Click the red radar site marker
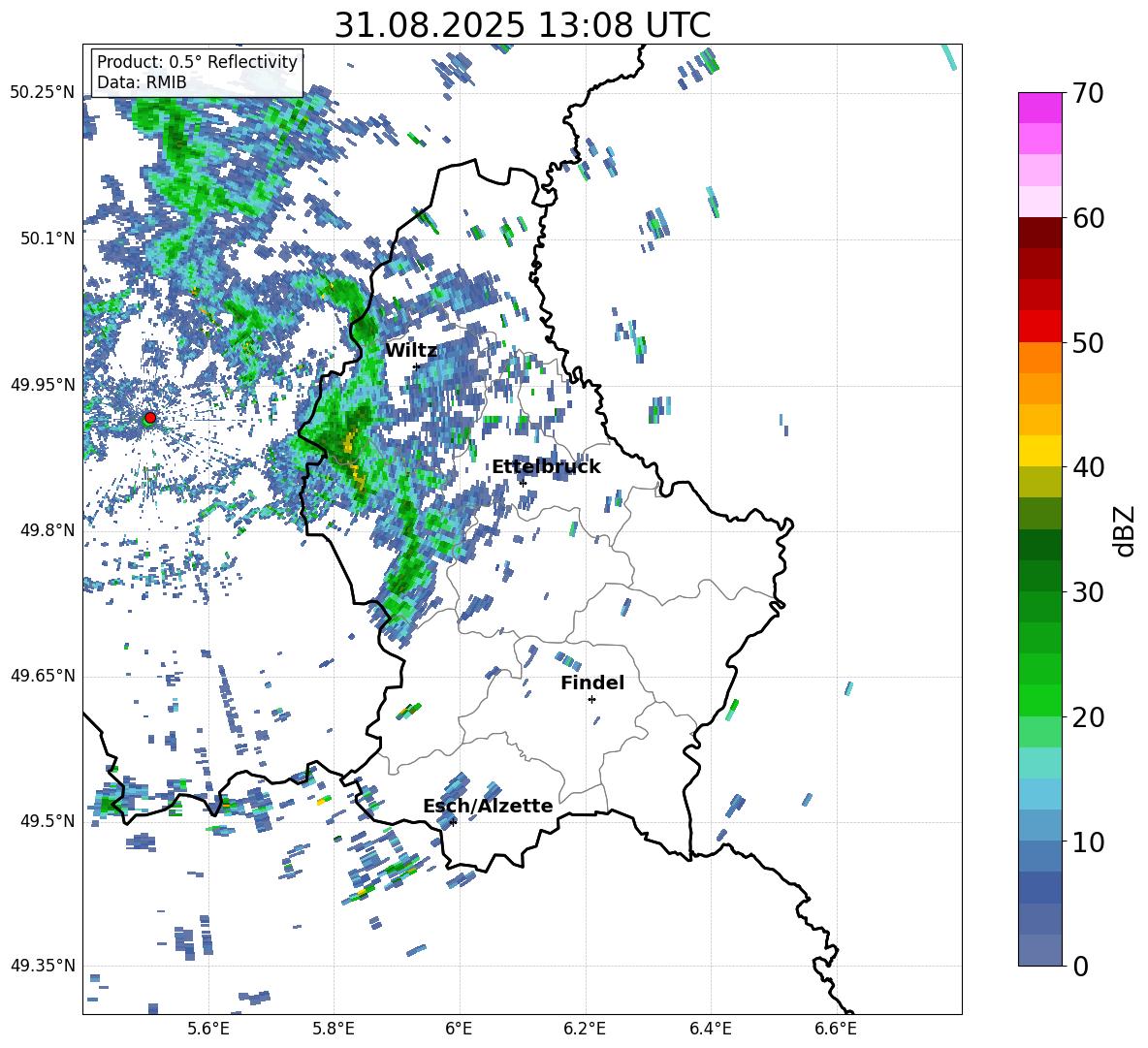This screenshot has height=1048, width=1148. coord(150,418)
